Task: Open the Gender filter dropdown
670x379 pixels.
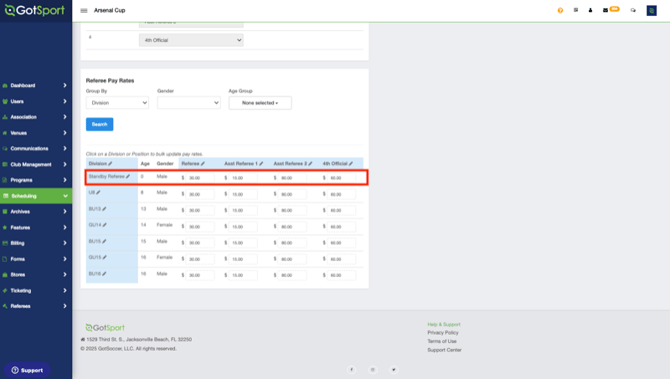Action: [188, 103]
